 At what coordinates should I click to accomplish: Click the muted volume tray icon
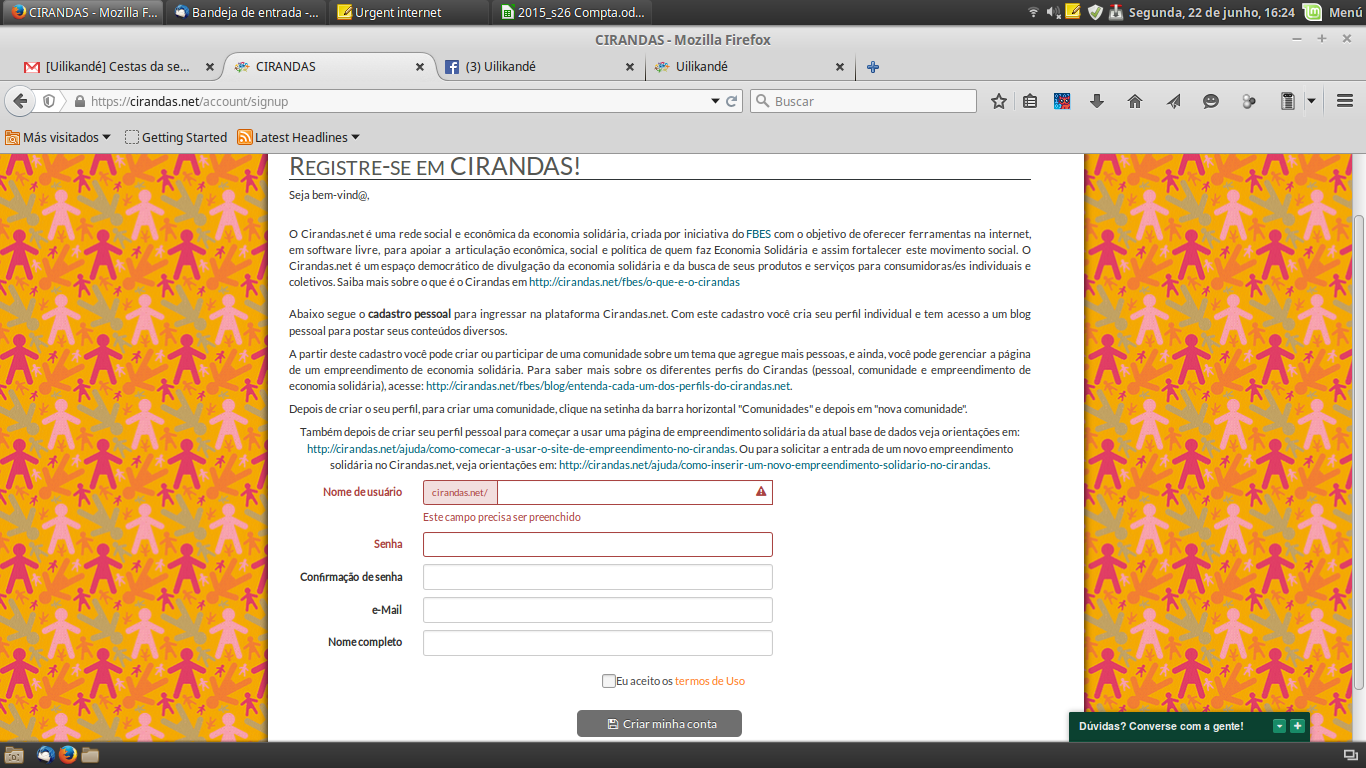coord(1053,12)
